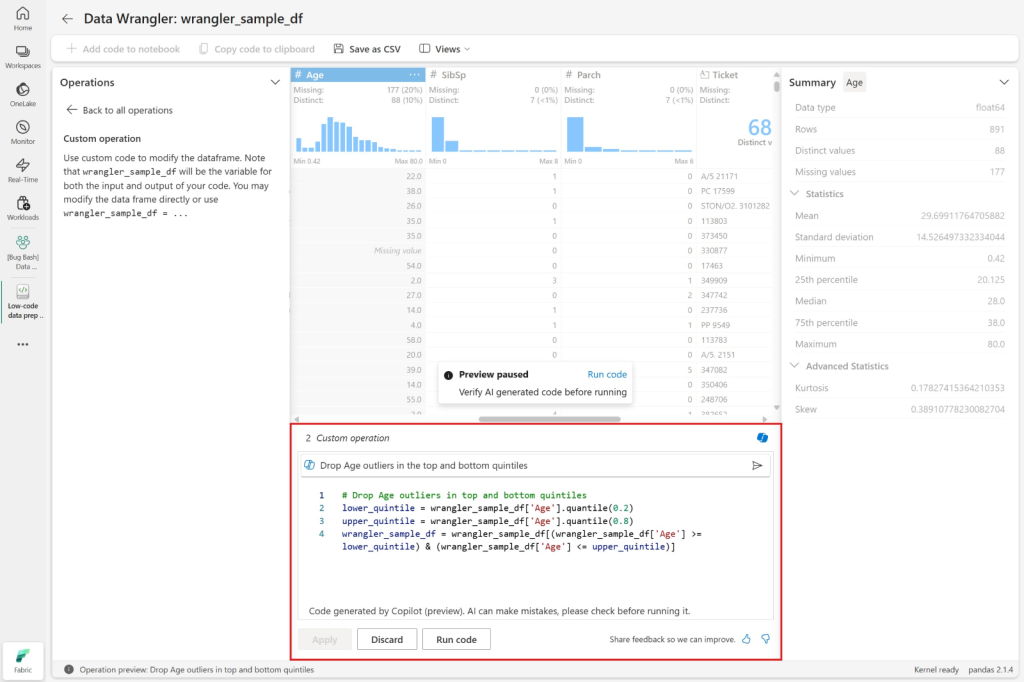
Task: Click Run code link in preview paused popup
Action: point(607,374)
